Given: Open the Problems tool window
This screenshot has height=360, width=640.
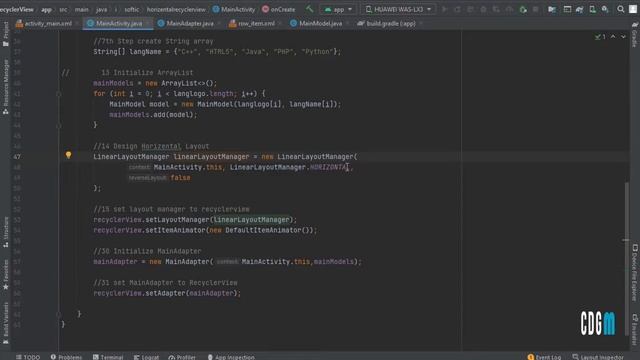Looking at the screenshot, I should [x=66, y=357].
